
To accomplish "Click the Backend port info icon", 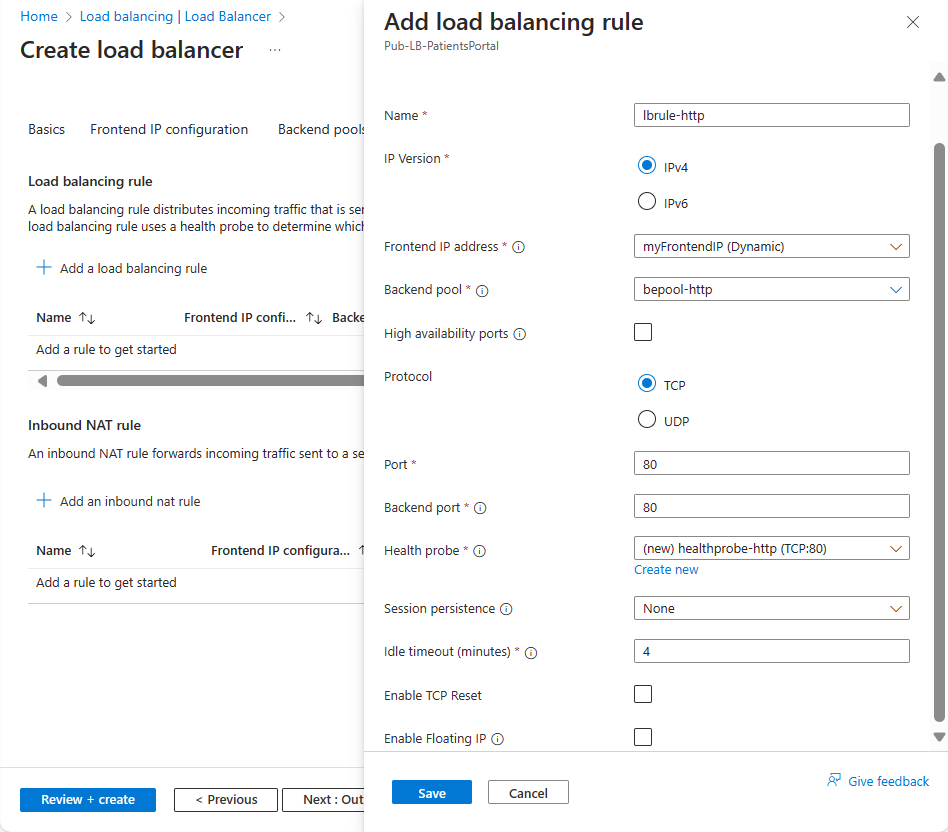I will [x=479, y=508].
